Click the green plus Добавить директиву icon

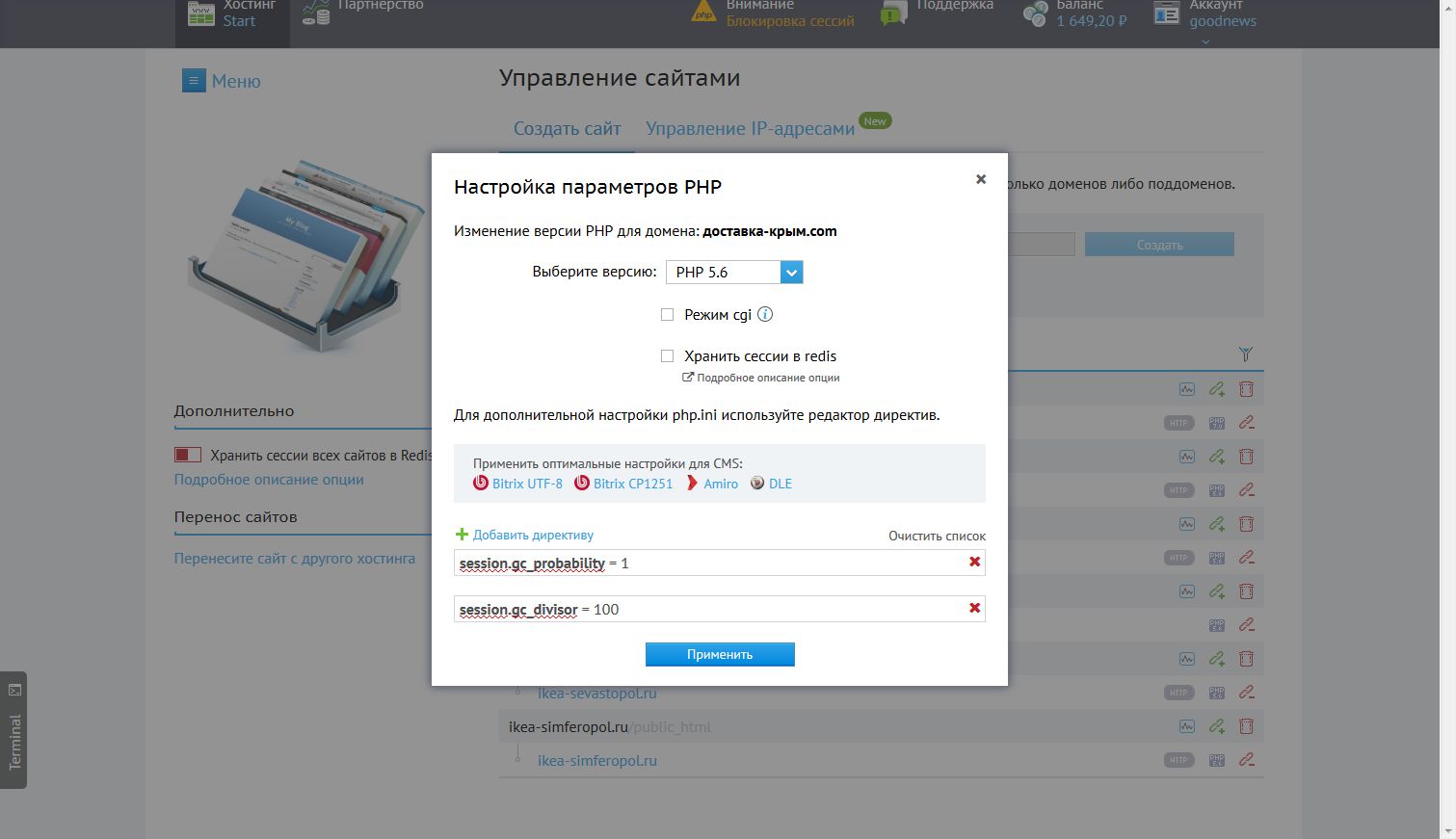pos(462,535)
